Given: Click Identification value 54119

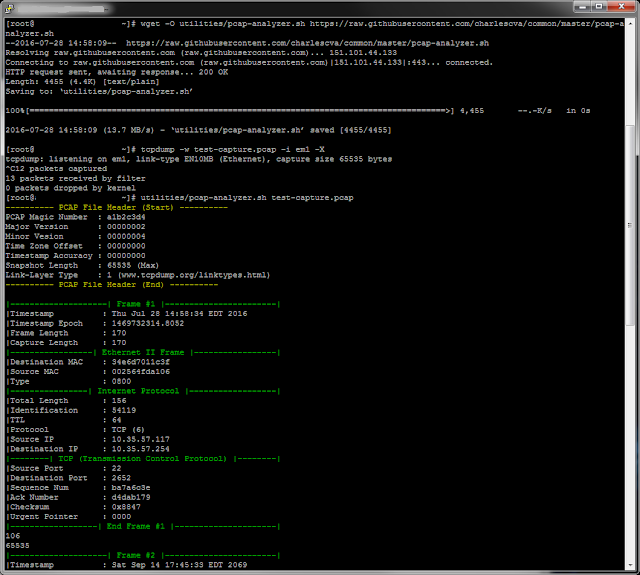Looking at the screenshot, I should point(124,411).
